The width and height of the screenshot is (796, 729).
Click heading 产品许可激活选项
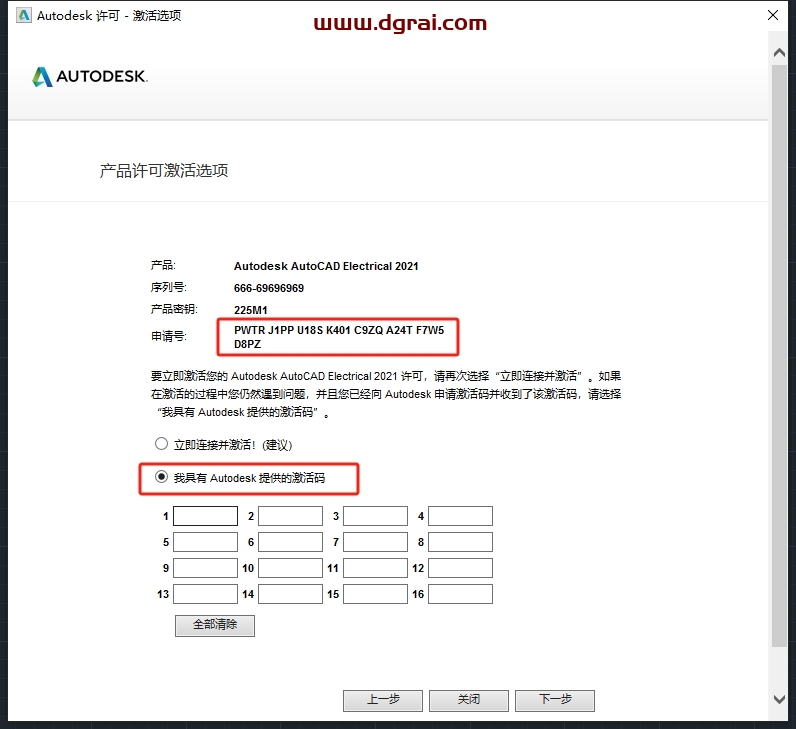click(x=163, y=171)
